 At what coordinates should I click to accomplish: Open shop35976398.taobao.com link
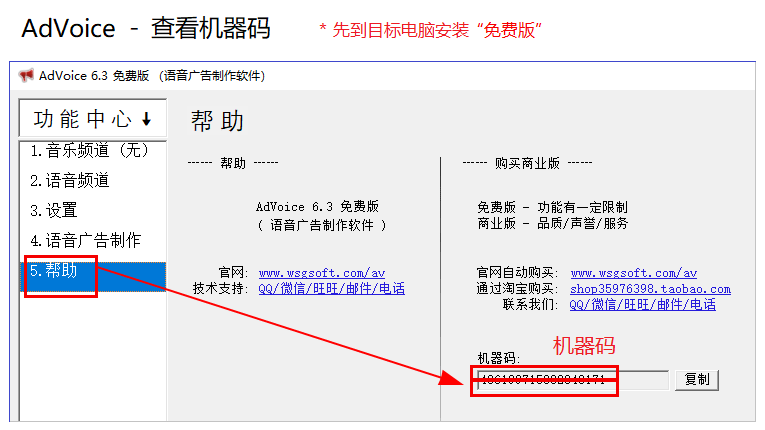(650, 289)
